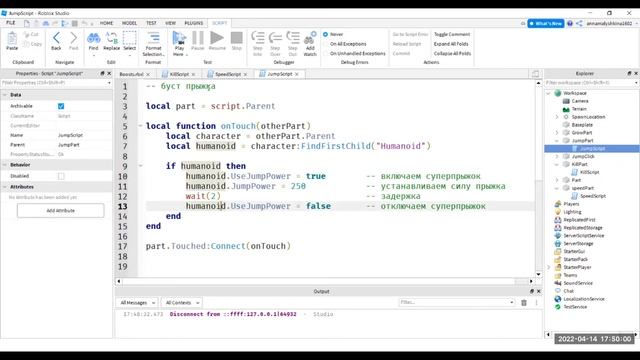Screen dimensions: 640x360
Task: Click the Add Attribute button
Action: tap(60, 211)
